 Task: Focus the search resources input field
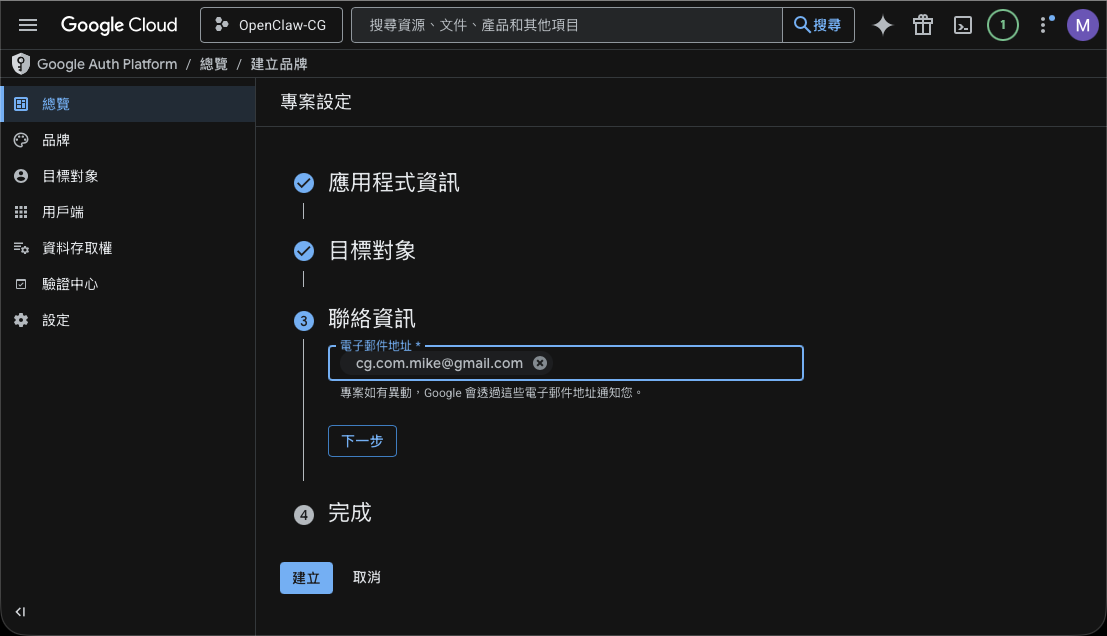tap(566, 25)
